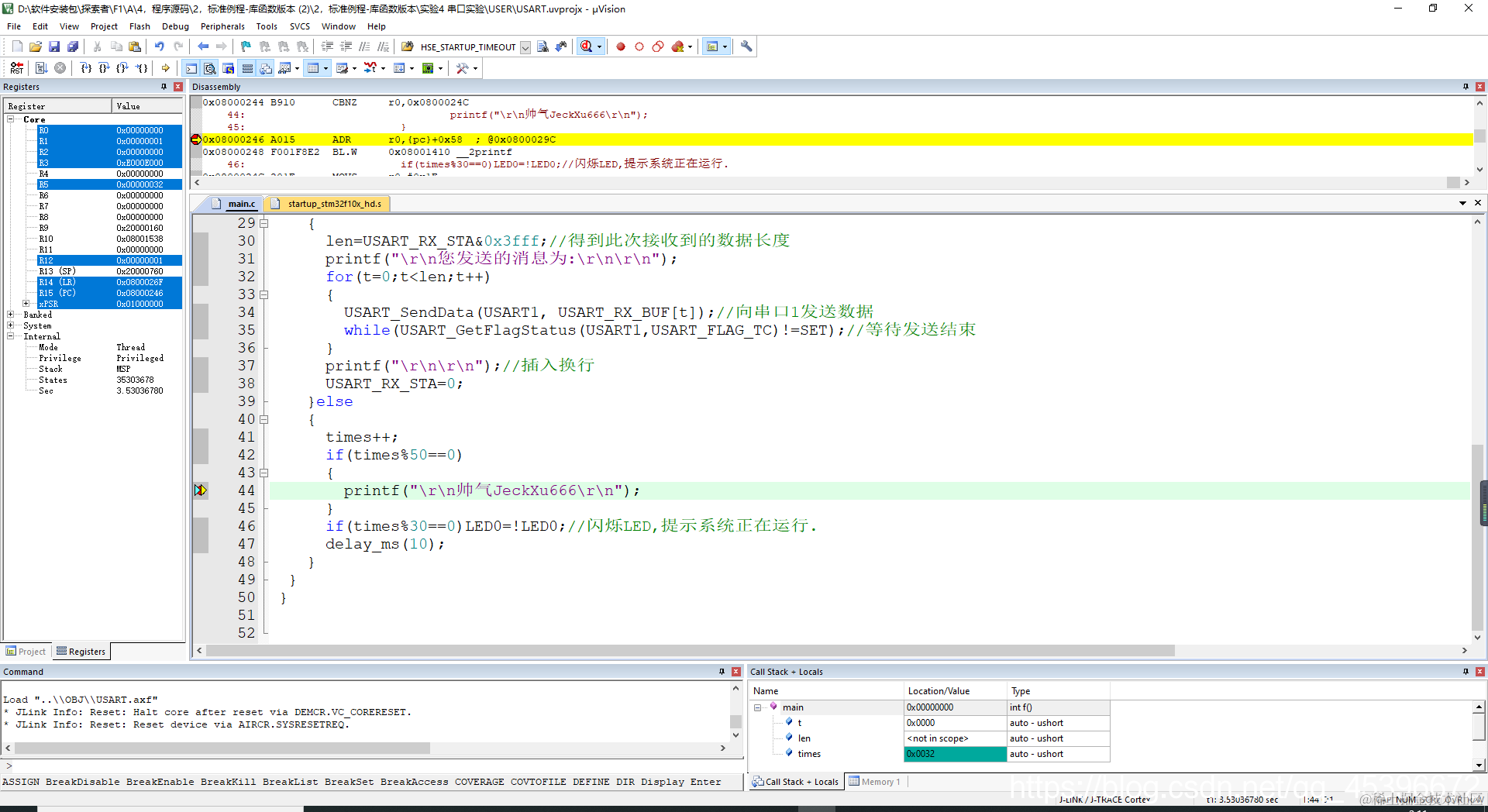
Task: Click the Run program icon
Action: [x=41, y=68]
